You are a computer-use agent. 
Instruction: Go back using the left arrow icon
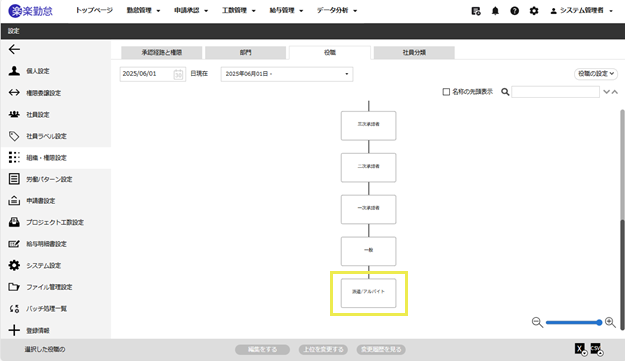click(14, 49)
